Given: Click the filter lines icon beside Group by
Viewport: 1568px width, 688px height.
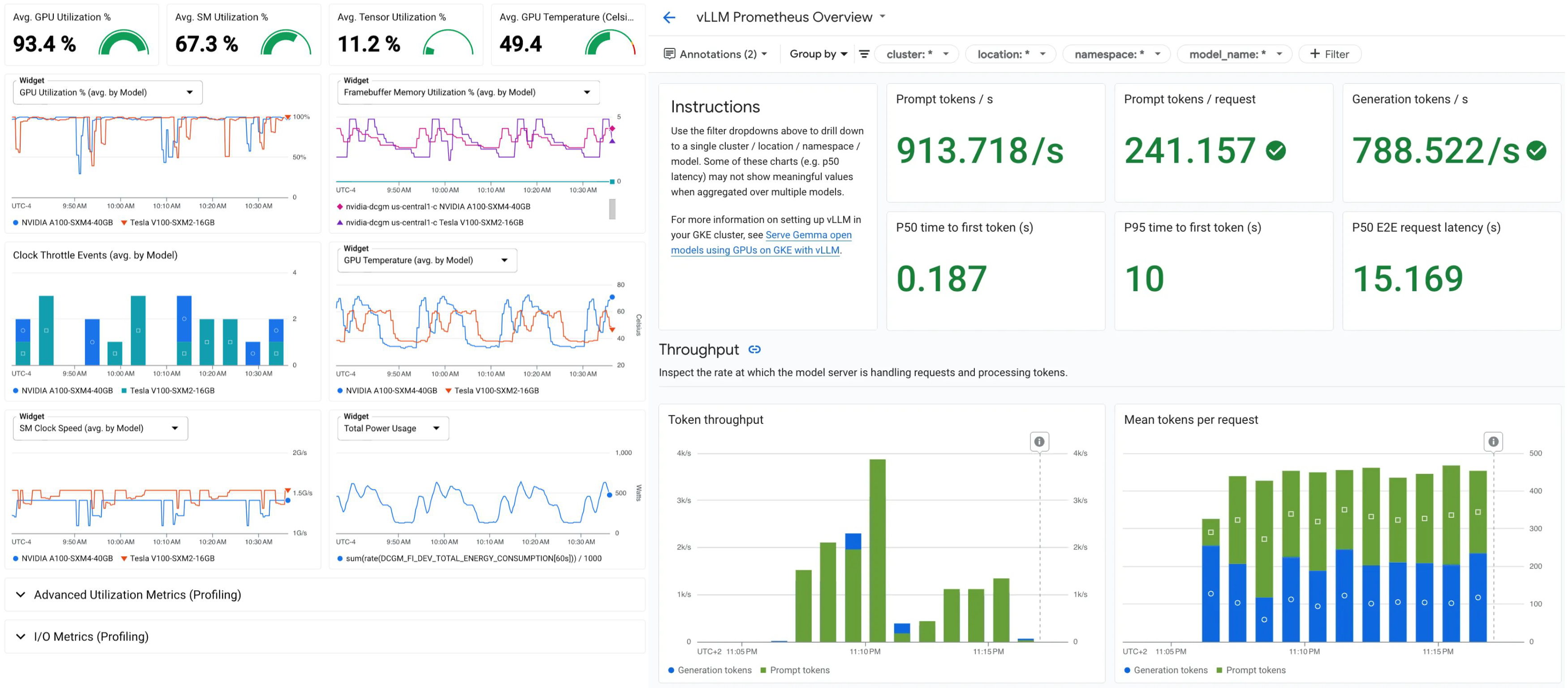Looking at the screenshot, I should pyautogui.click(x=863, y=54).
